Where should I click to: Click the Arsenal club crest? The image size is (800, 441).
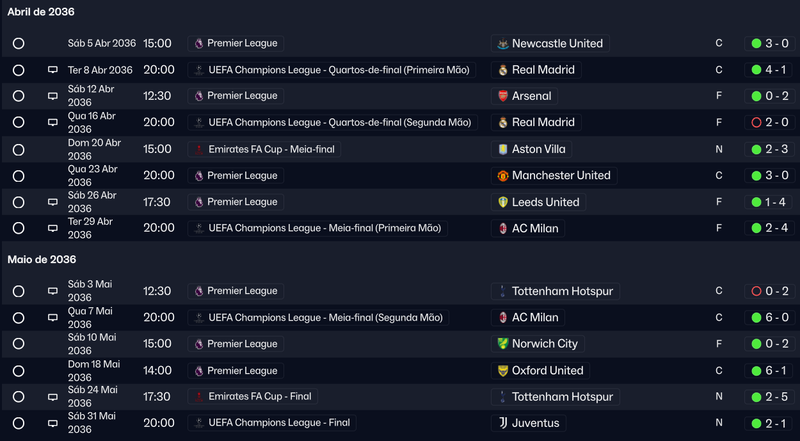503,96
